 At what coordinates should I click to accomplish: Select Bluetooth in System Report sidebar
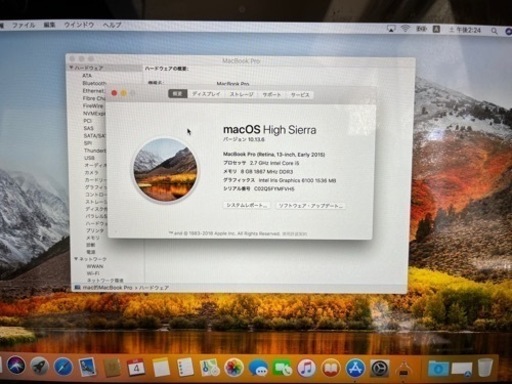tap(94, 83)
